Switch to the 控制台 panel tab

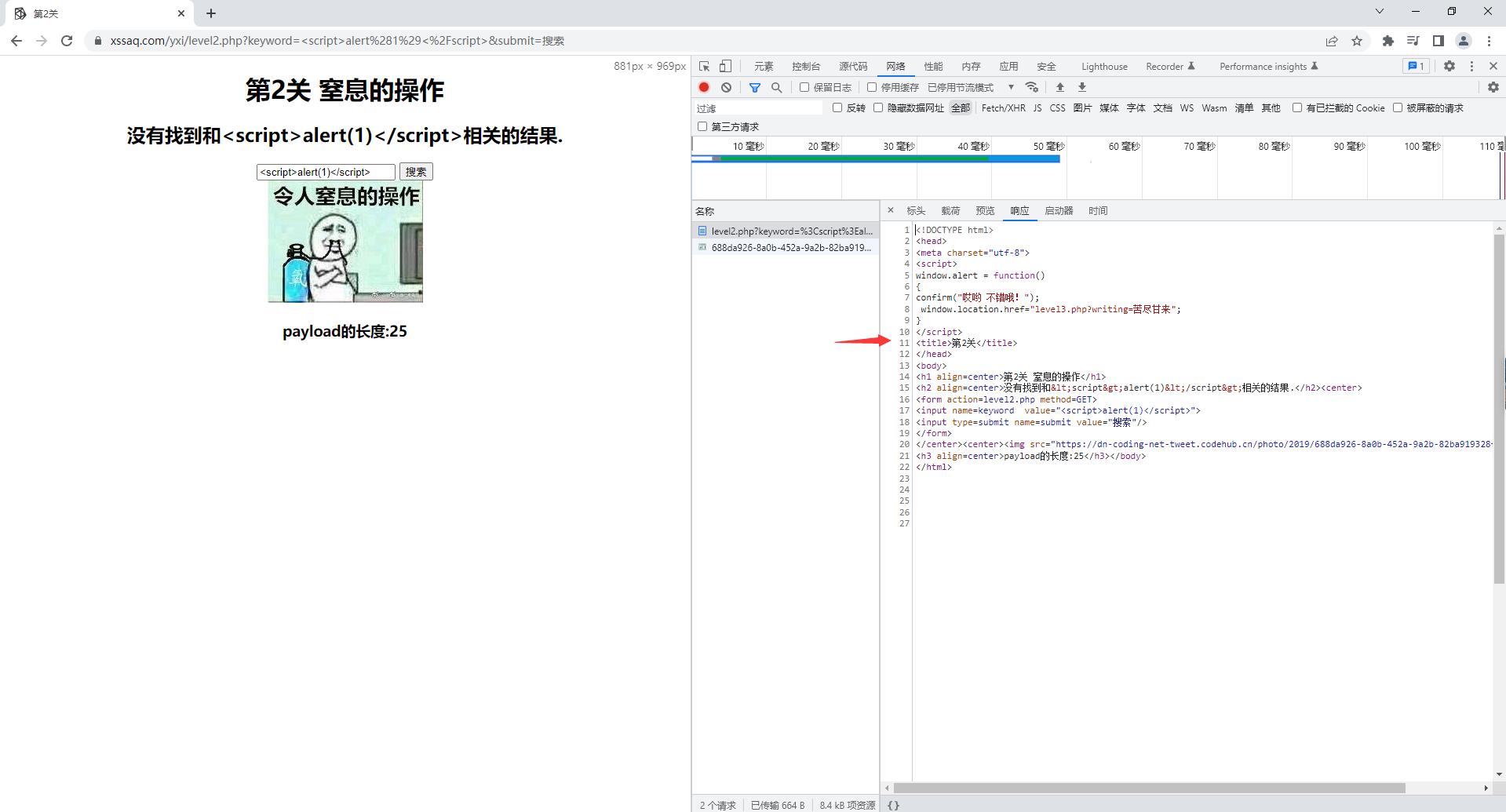(806, 67)
